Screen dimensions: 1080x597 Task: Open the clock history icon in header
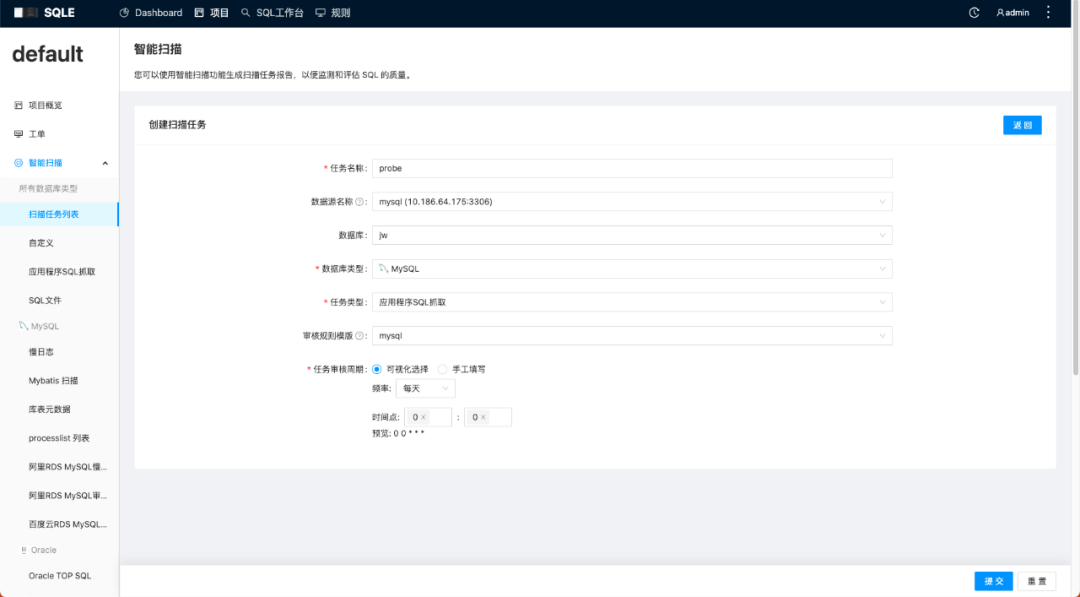tap(974, 12)
